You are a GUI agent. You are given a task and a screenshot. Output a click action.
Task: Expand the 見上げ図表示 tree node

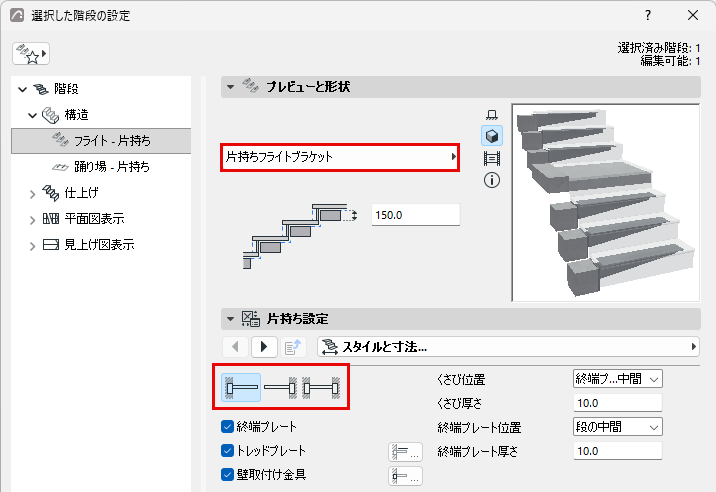(x=32, y=246)
